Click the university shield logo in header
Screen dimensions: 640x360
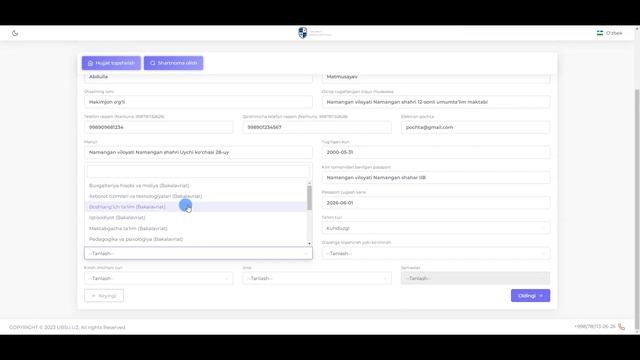point(302,33)
